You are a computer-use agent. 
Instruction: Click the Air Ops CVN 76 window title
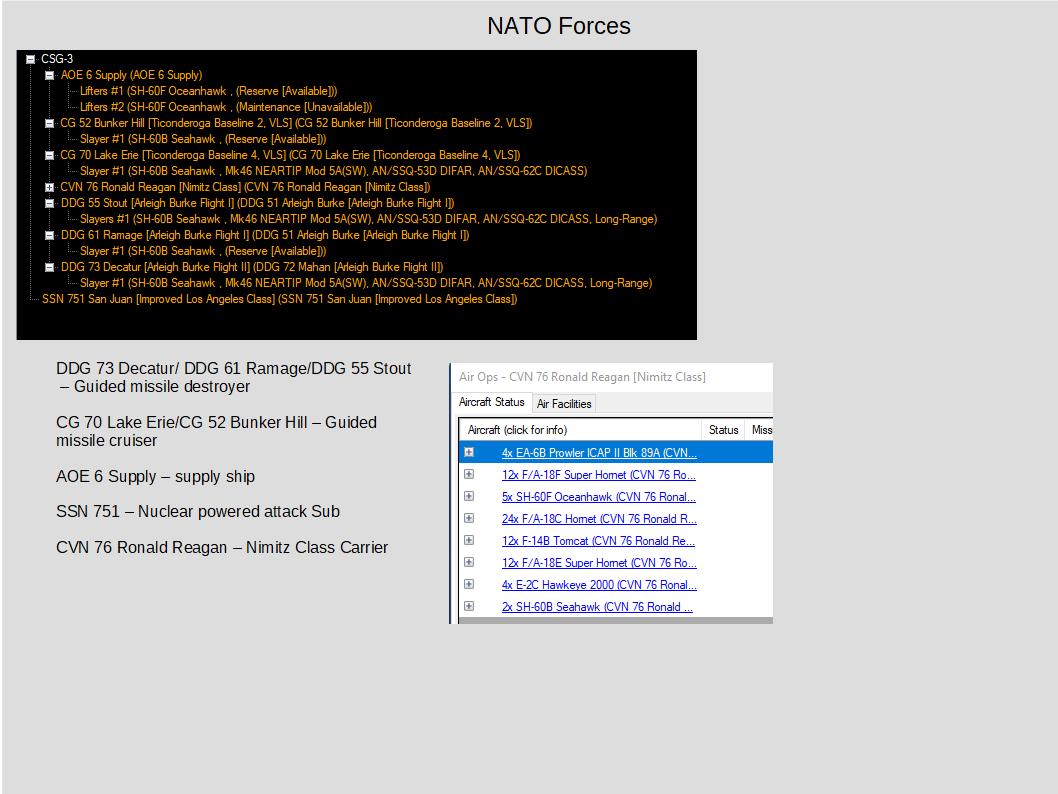point(582,377)
